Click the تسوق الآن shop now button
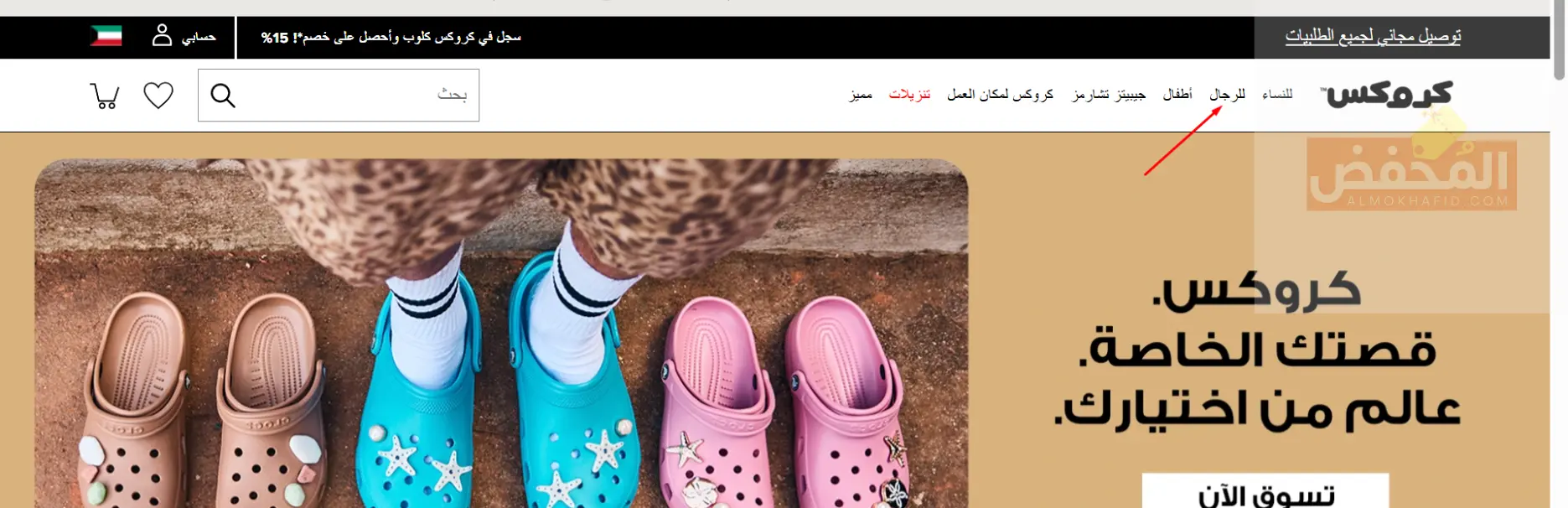This screenshot has width=1568, height=508. (1265, 491)
